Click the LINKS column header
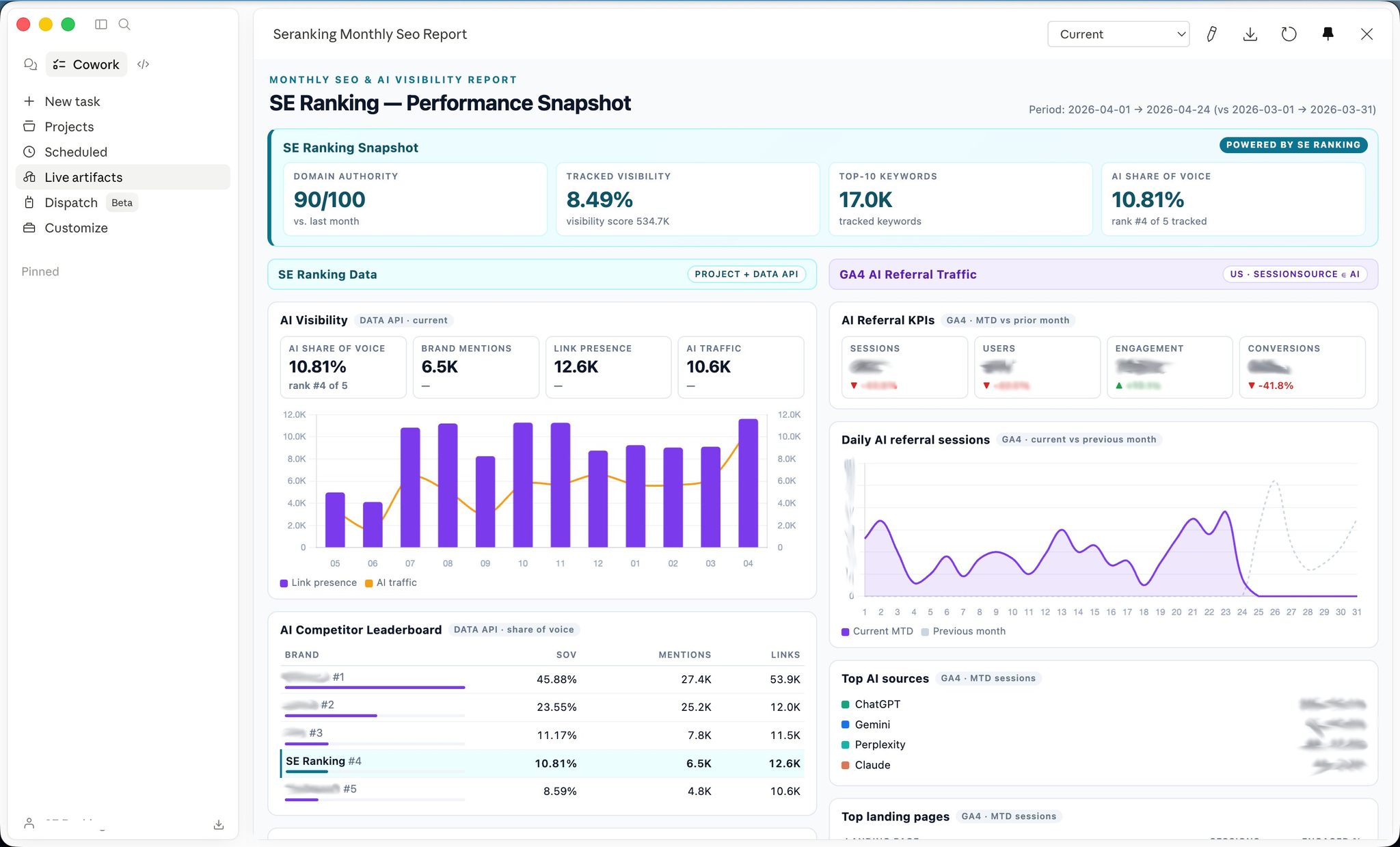 [x=785, y=655]
